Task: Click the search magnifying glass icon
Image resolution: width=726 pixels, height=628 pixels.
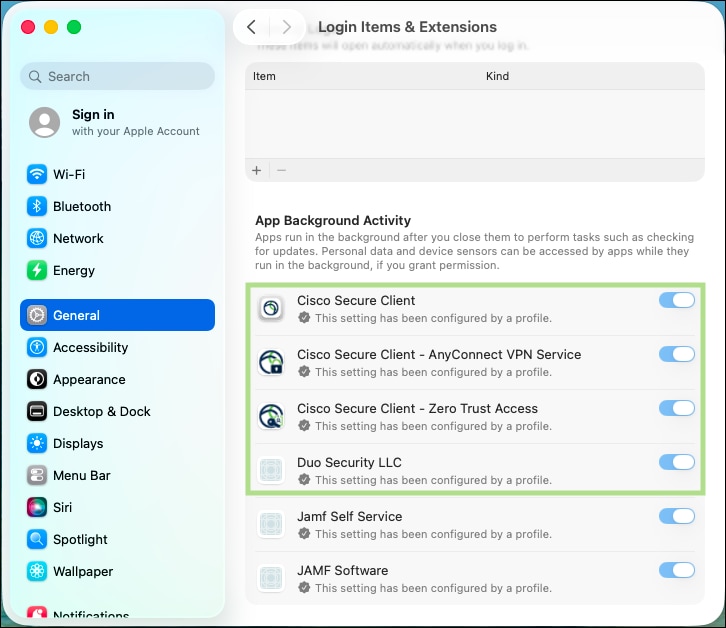Action: [x=35, y=76]
